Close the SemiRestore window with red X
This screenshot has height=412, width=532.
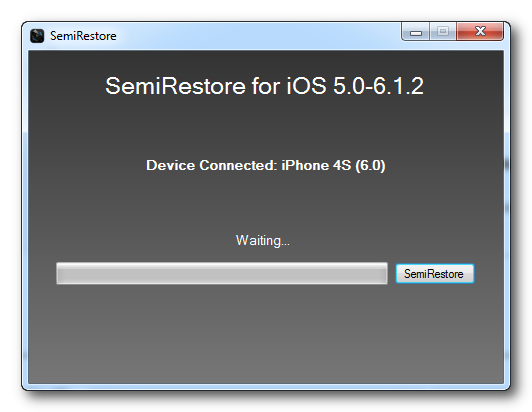pos(480,31)
